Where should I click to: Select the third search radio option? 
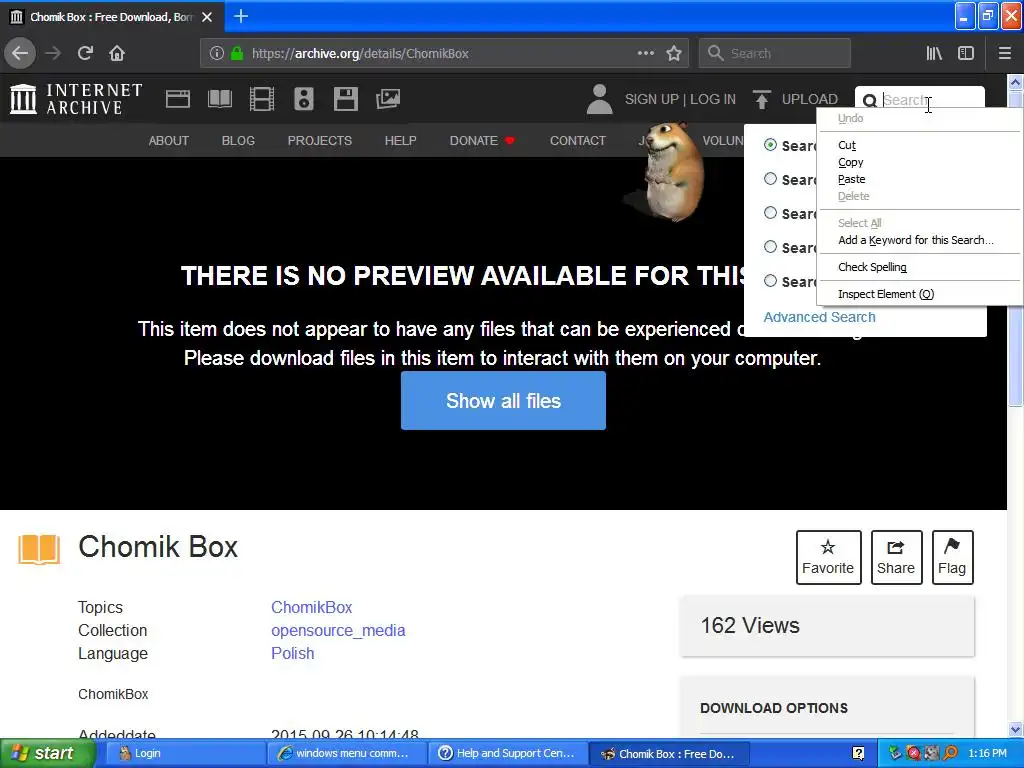click(771, 213)
